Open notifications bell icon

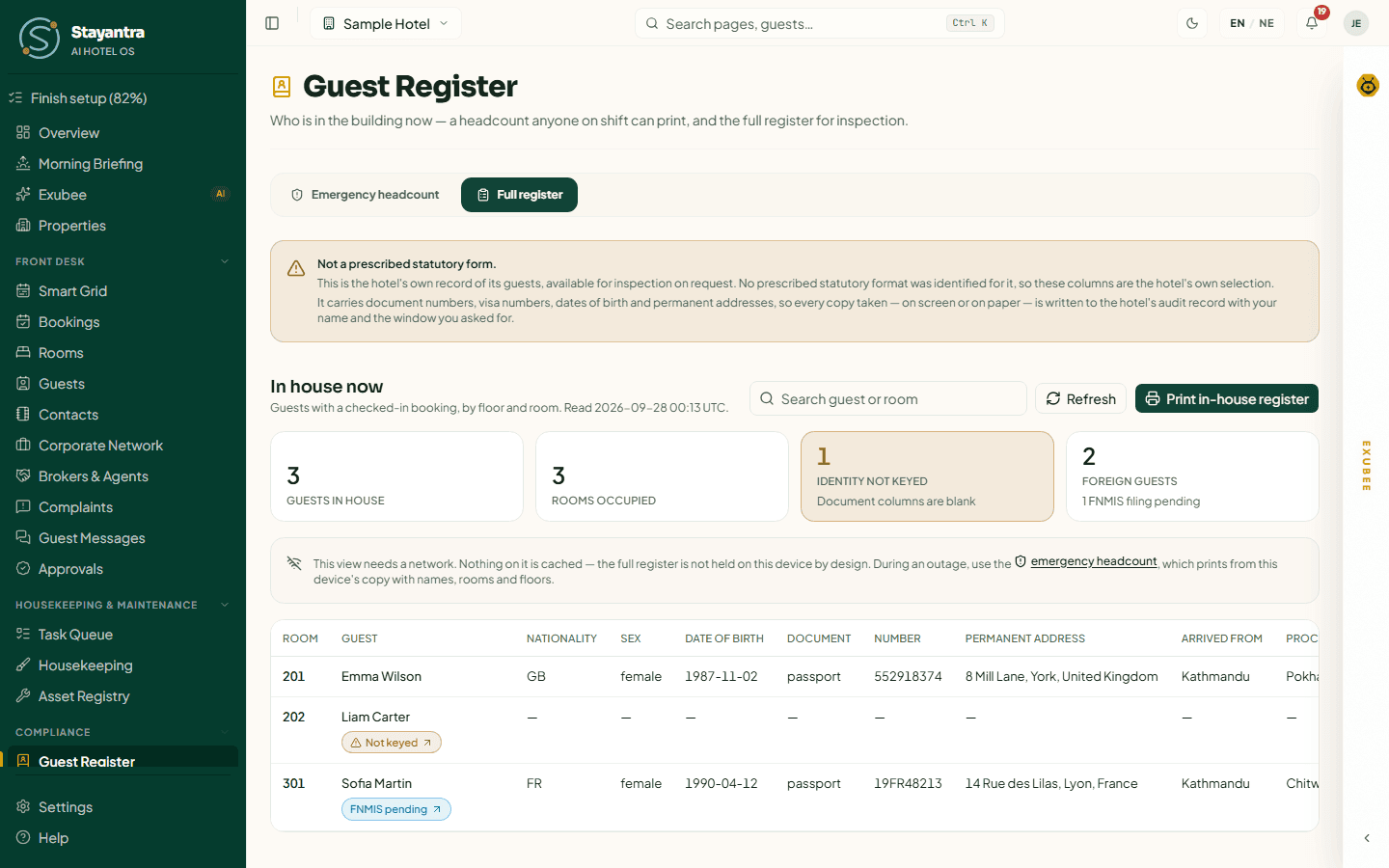[x=1312, y=23]
